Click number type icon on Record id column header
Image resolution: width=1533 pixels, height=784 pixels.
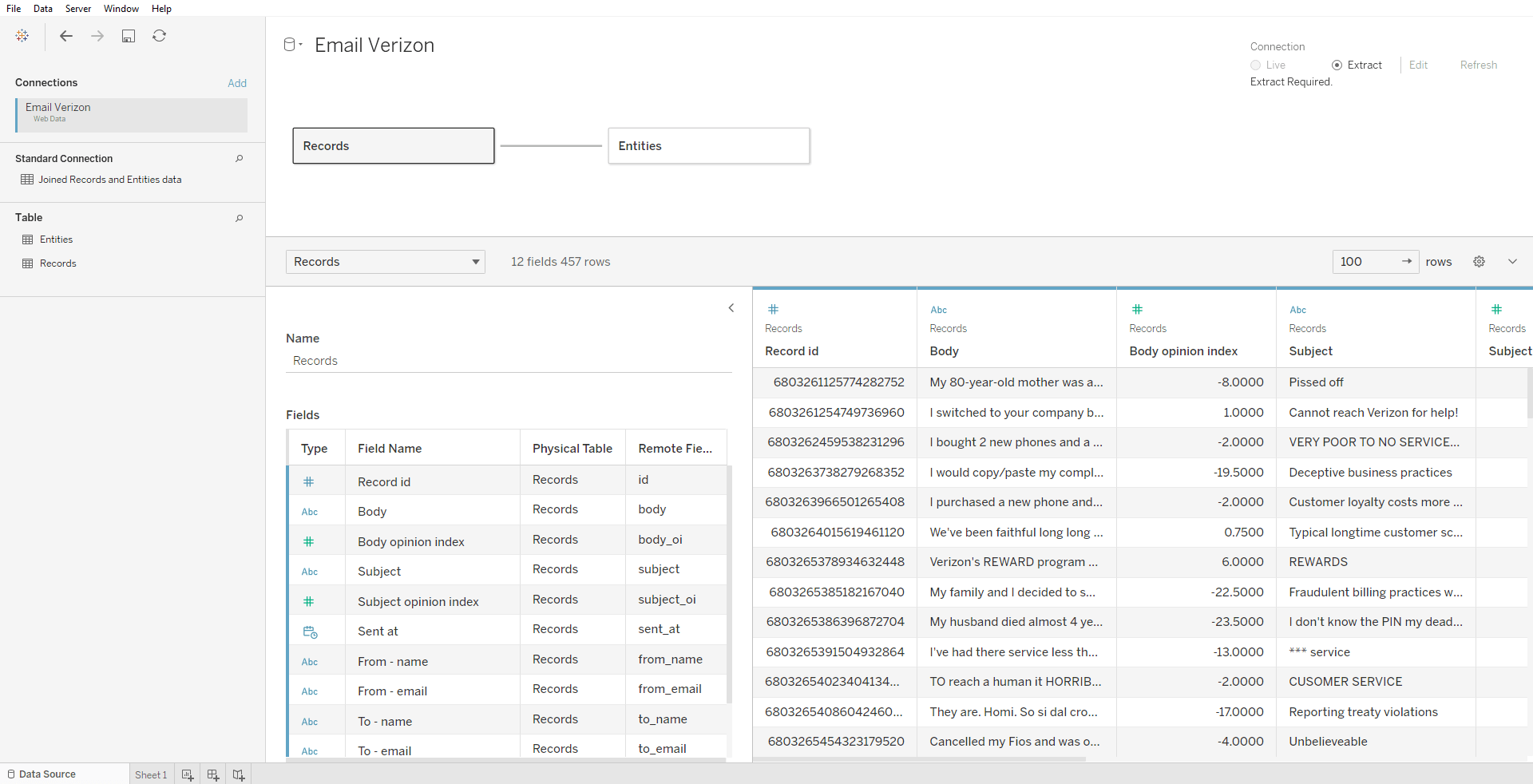click(x=773, y=310)
